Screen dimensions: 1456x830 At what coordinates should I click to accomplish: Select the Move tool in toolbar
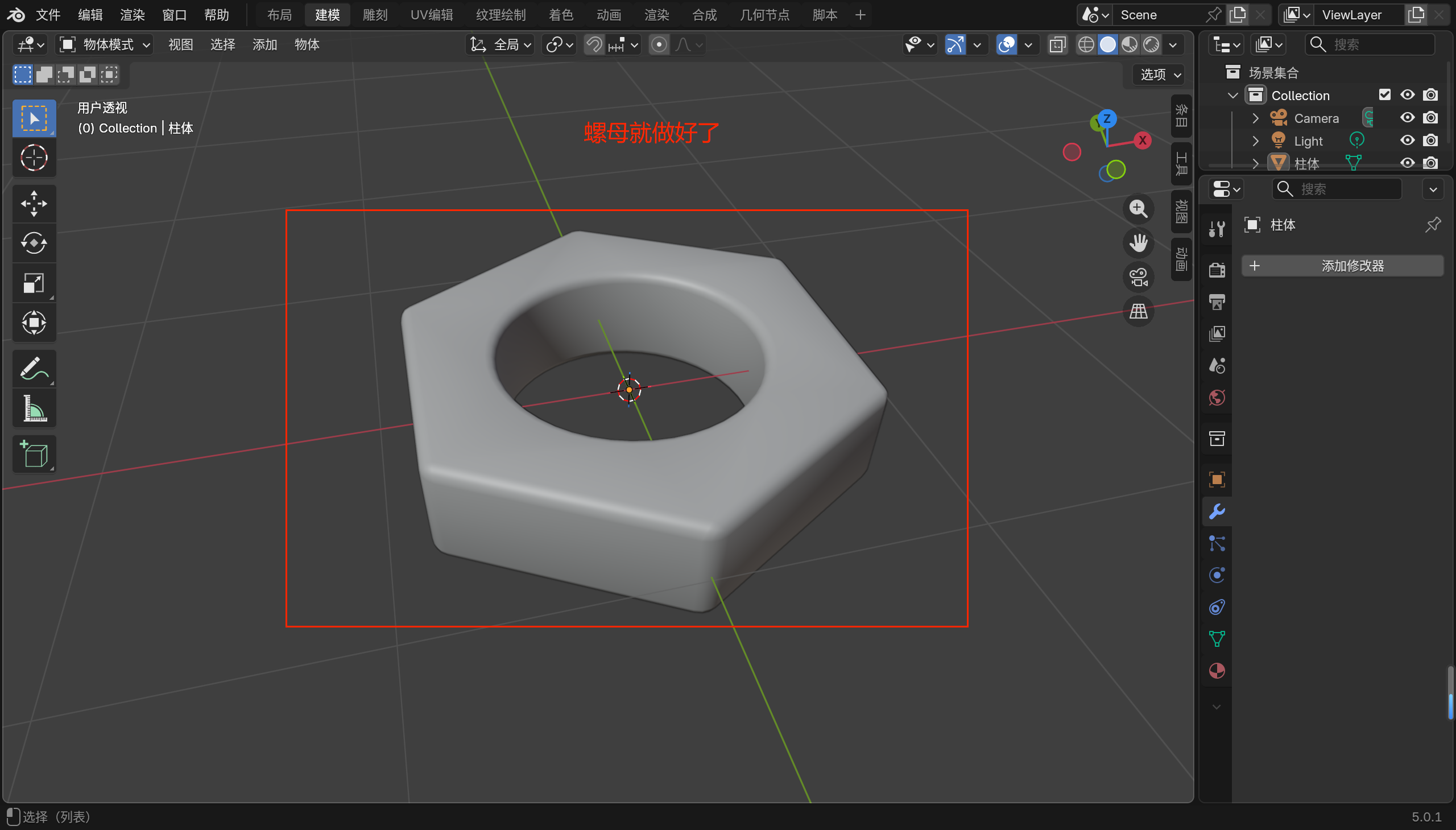pos(34,204)
